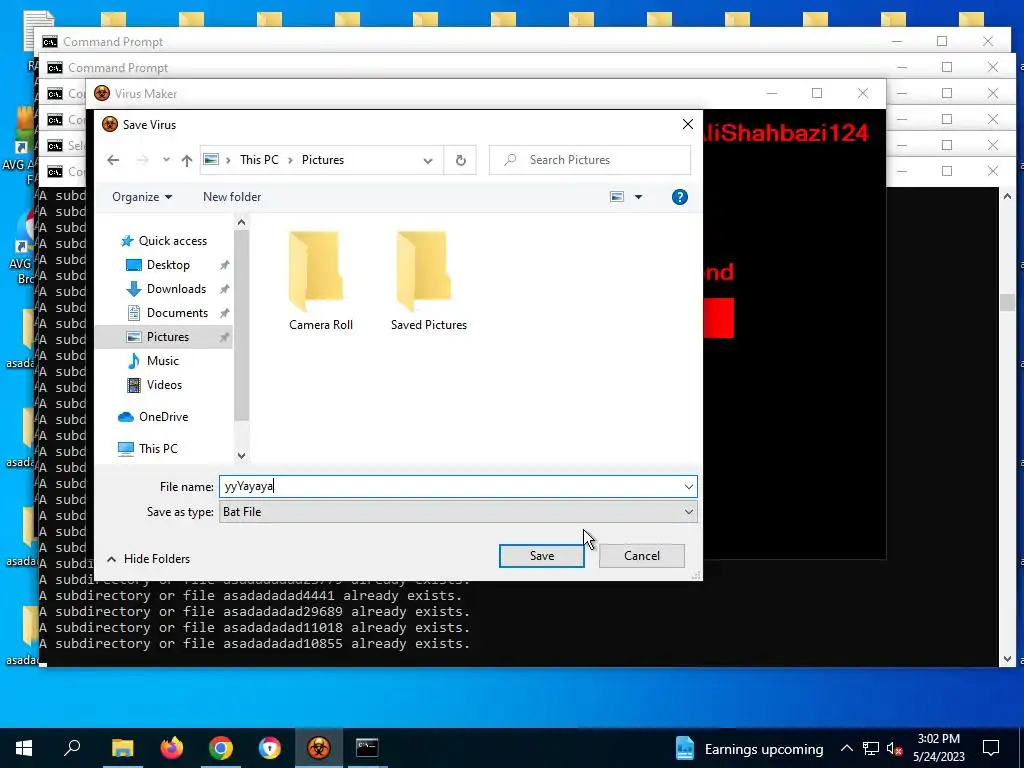The height and width of the screenshot is (768, 1024).
Task: Select This PC in the navigation pane
Action: 148,449
